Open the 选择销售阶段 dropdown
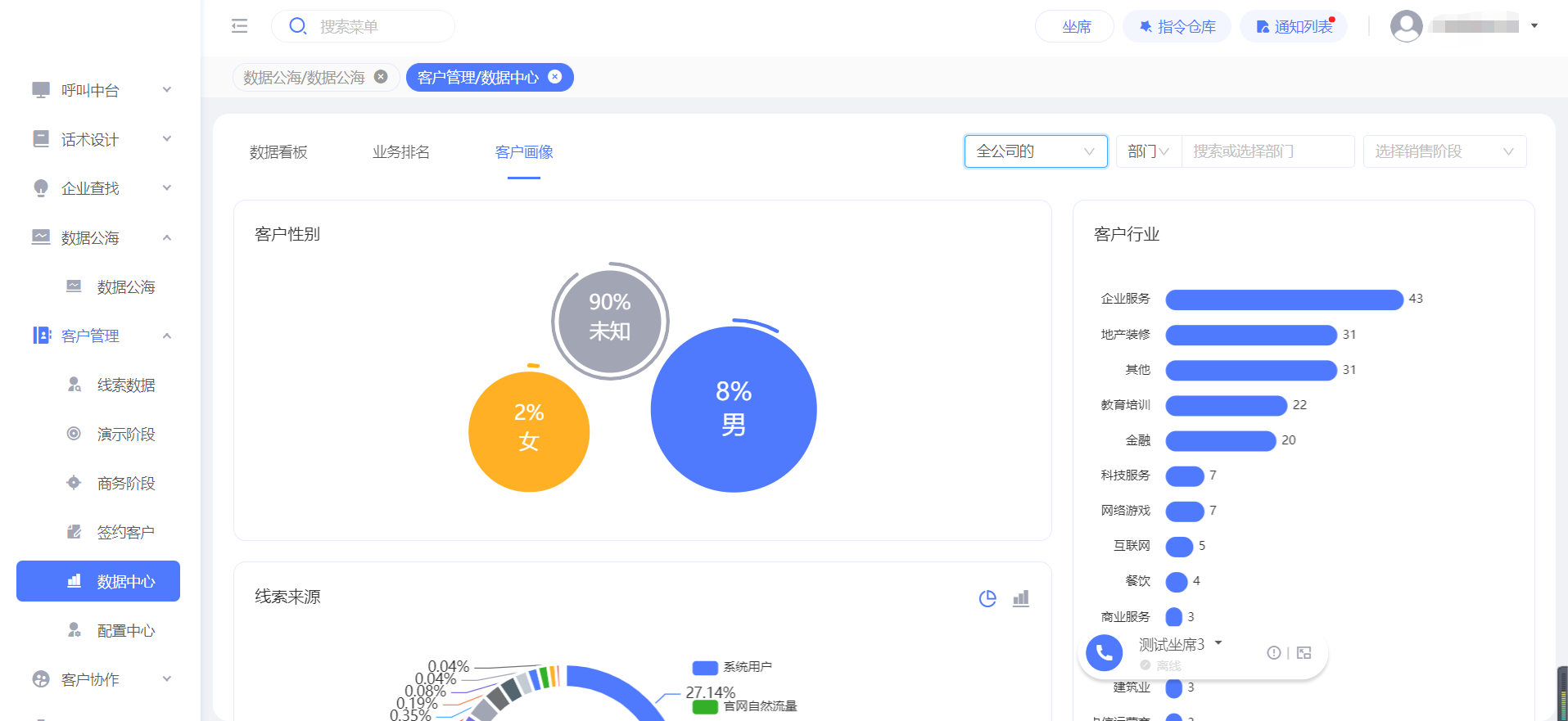1568x721 pixels. click(x=1444, y=151)
